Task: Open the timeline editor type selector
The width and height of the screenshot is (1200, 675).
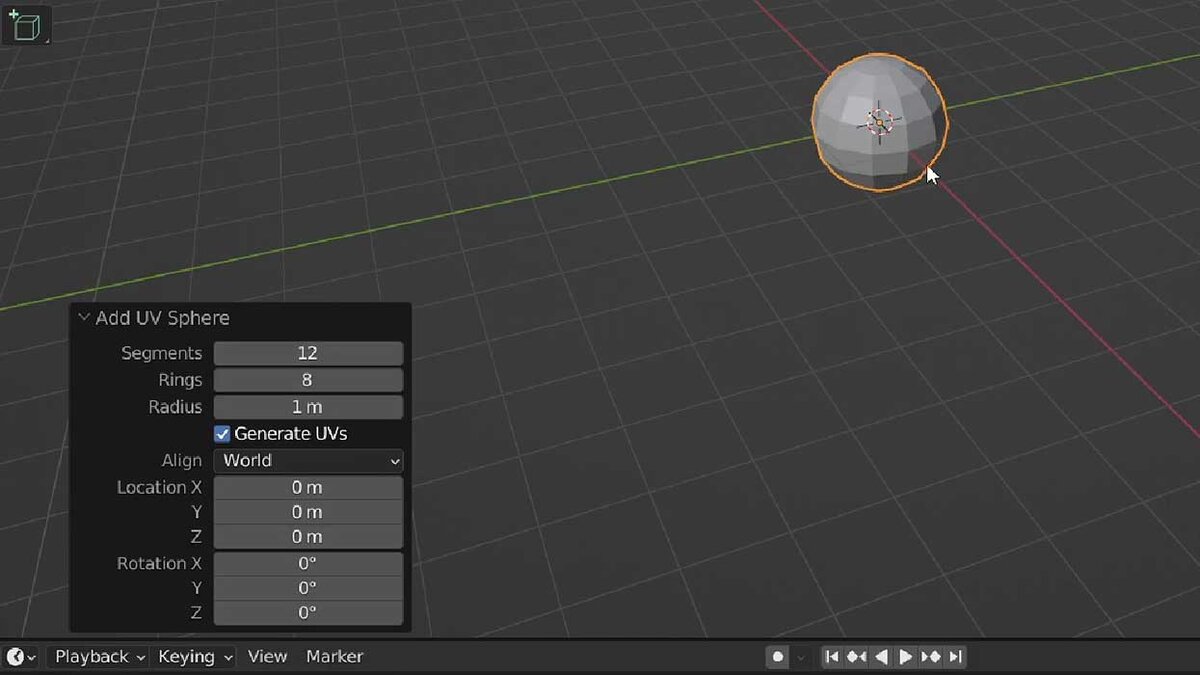Action: pyautogui.click(x=22, y=657)
